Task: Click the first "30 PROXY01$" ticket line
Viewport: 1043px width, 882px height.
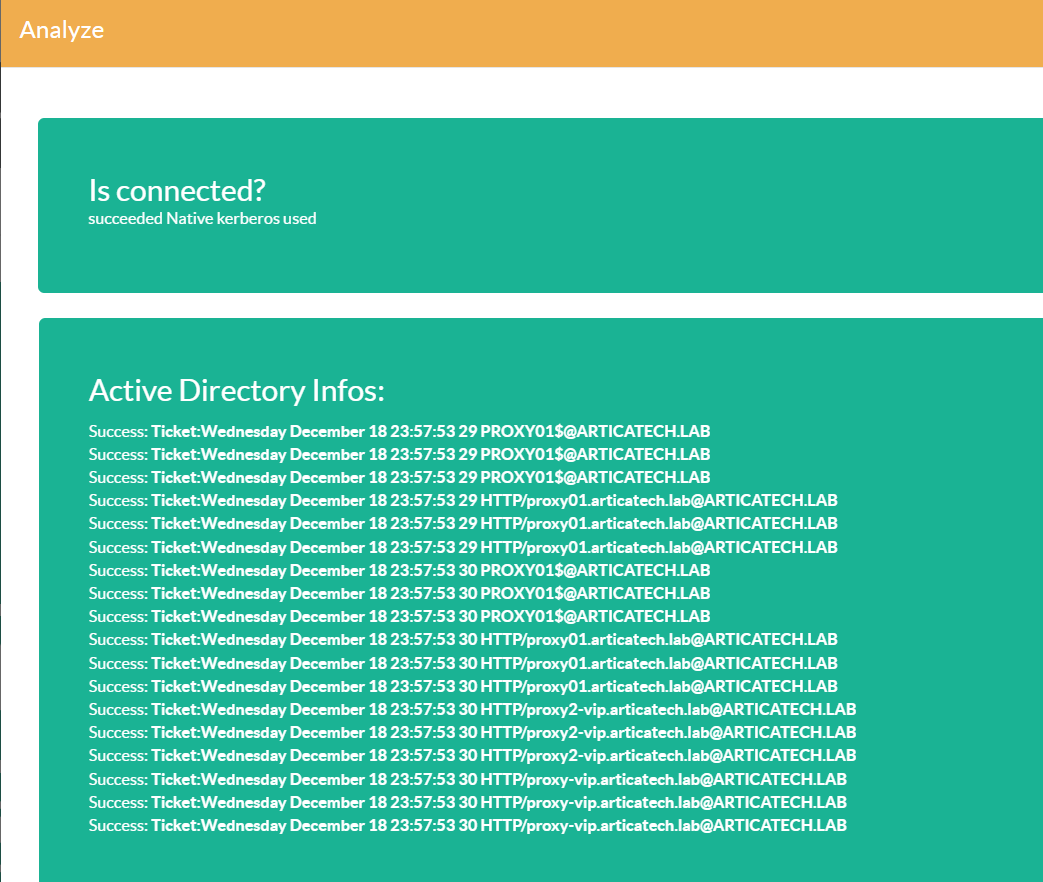Action: pos(399,570)
